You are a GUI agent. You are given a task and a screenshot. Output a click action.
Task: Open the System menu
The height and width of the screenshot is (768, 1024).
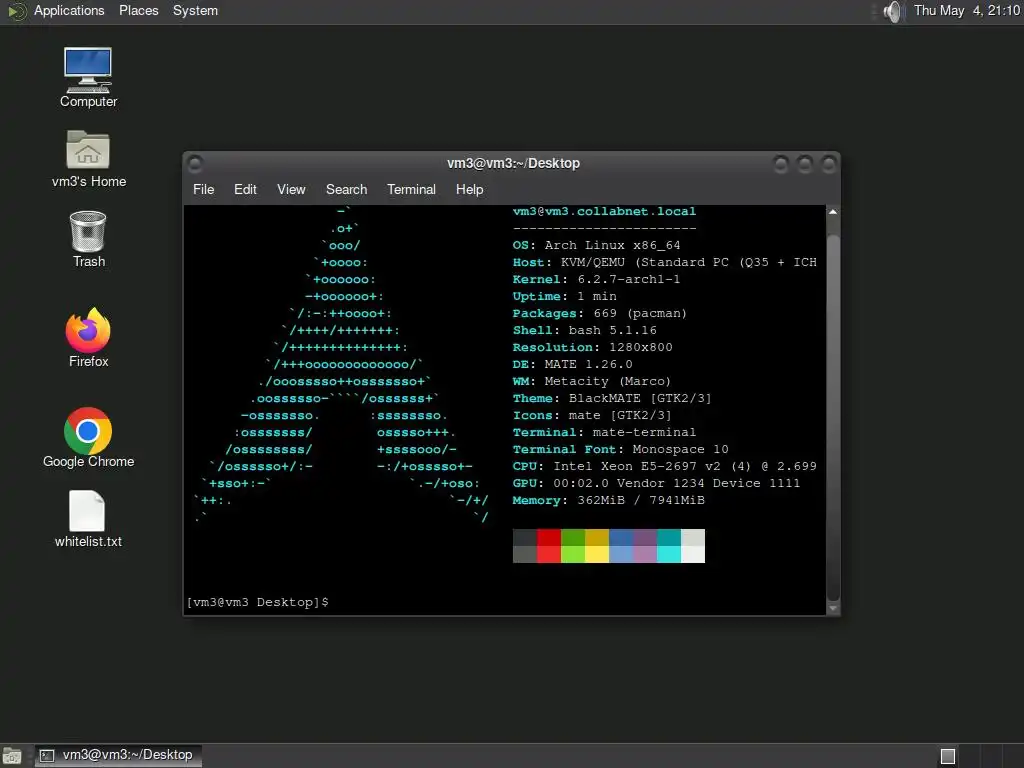pyautogui.click(x=195, y=11)
